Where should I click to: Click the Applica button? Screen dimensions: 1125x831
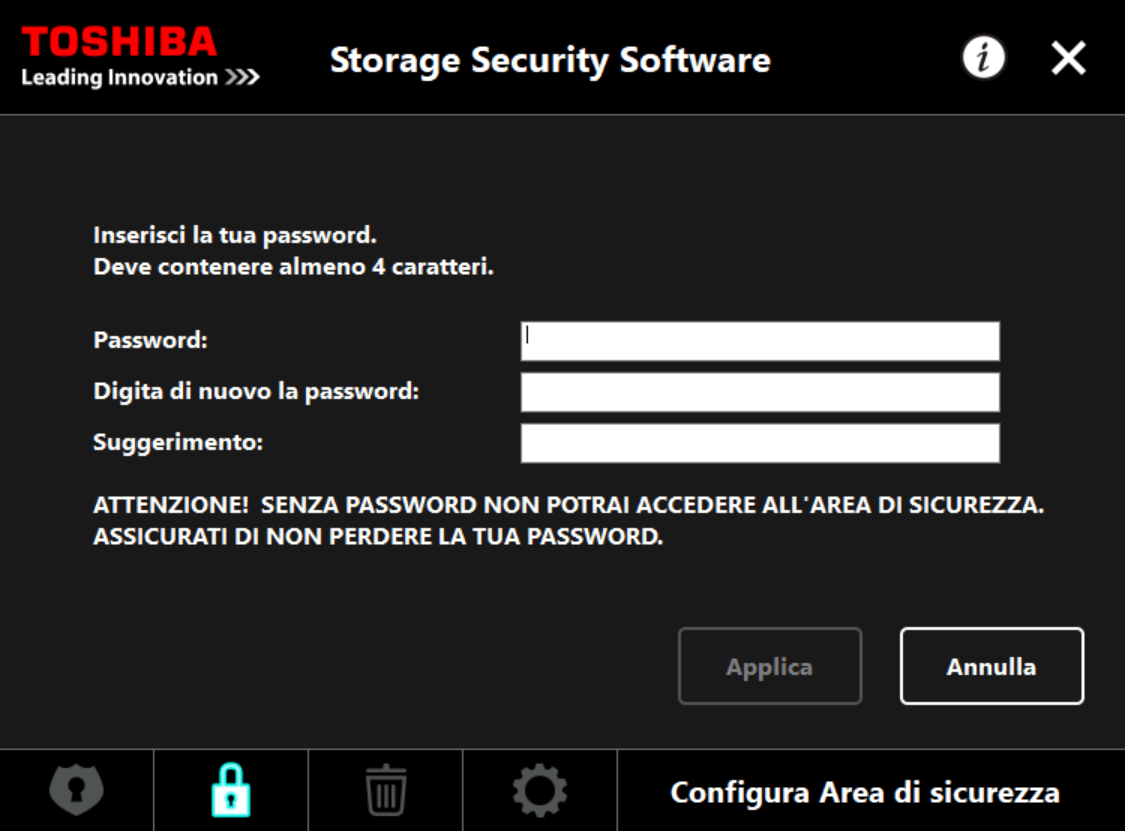[x=770, y=666]
